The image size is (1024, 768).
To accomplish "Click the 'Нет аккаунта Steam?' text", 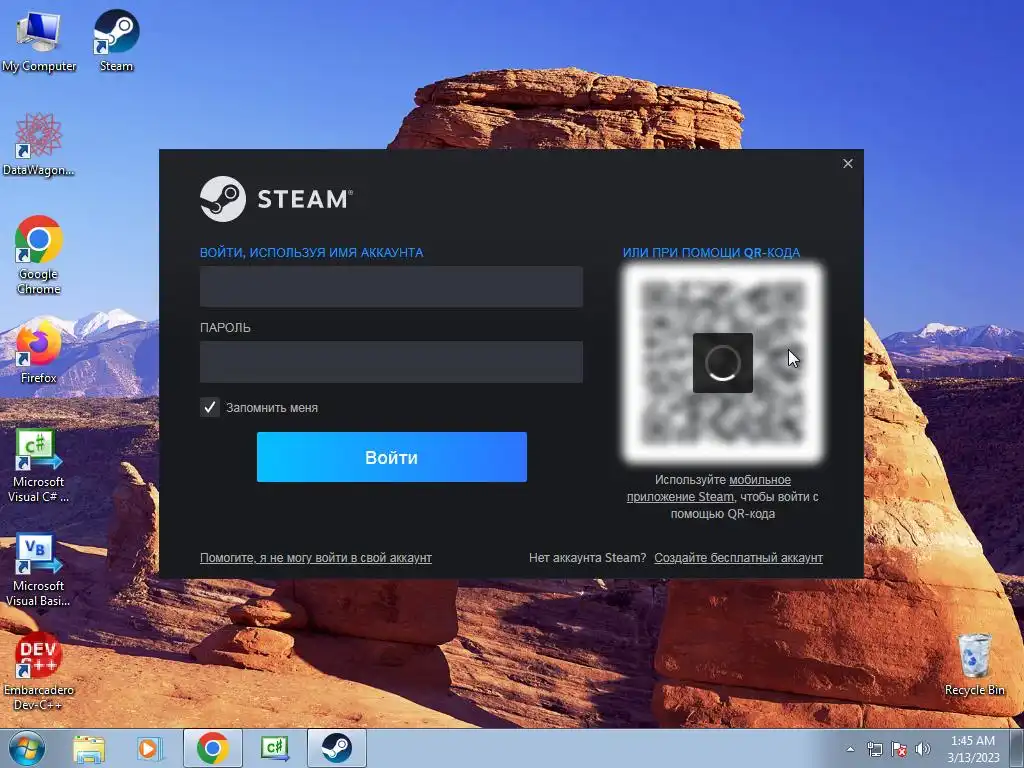I will [x=587, y=558].
